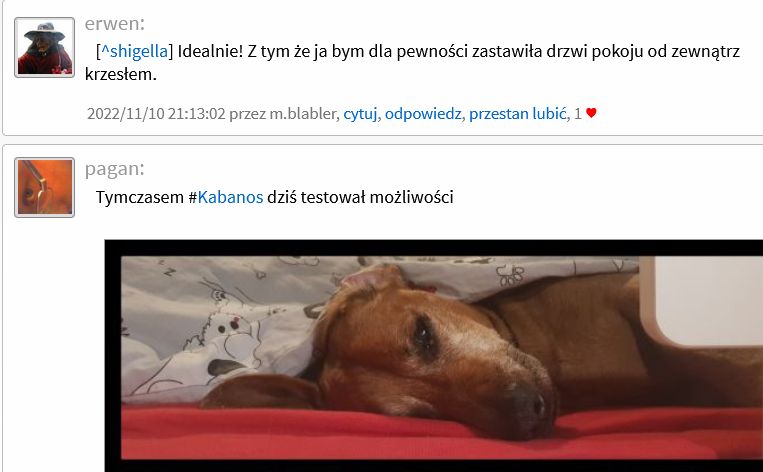
Task: Click the pagan username label
Action: coord(114,169)
